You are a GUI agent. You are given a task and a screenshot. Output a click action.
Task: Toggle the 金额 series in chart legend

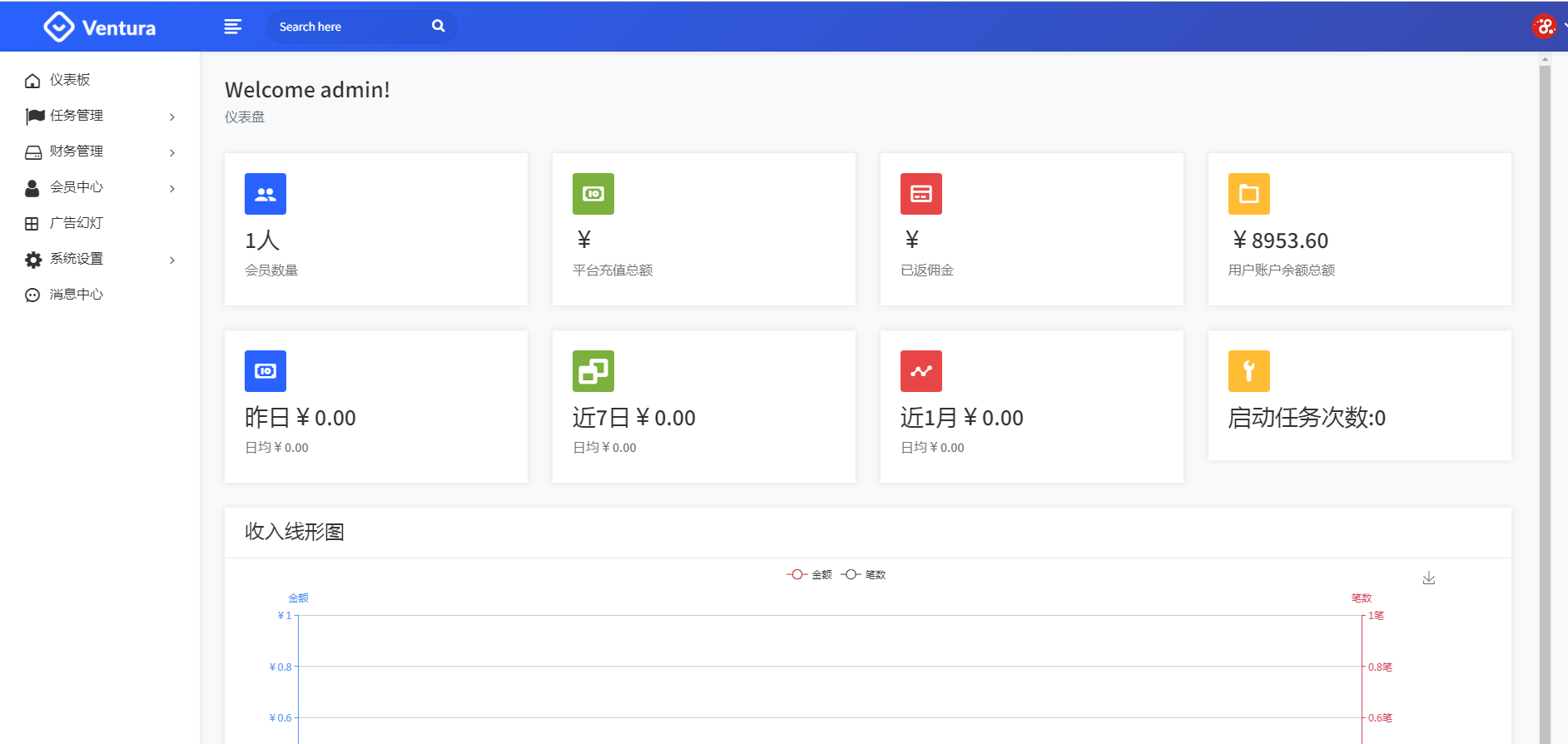coord(810,575)
